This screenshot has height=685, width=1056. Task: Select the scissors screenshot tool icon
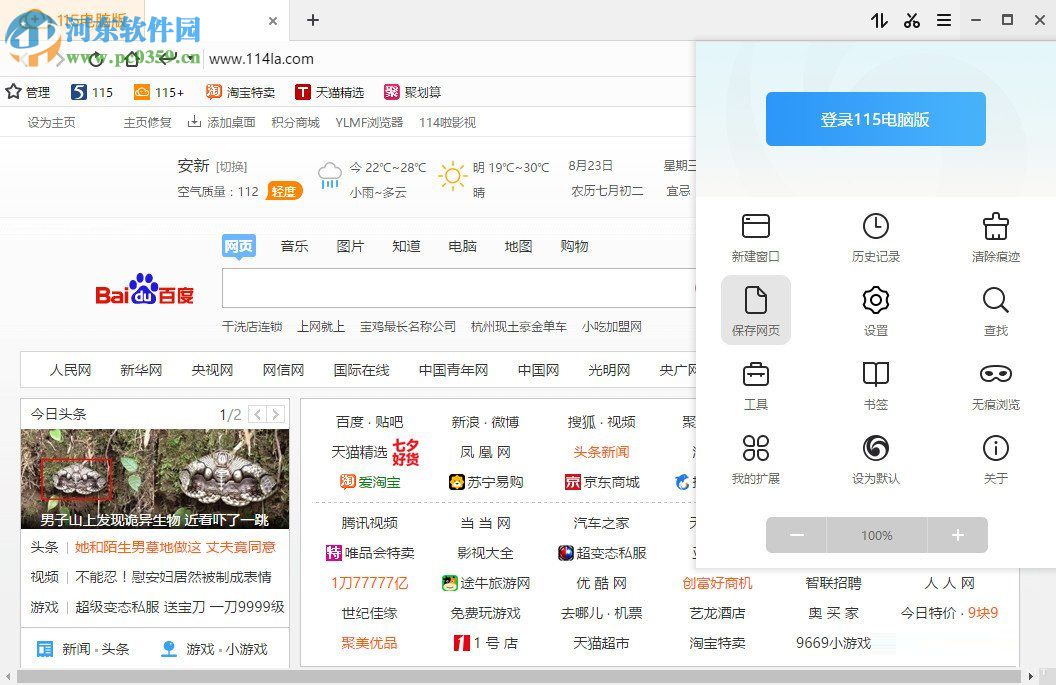pos(911,20)
